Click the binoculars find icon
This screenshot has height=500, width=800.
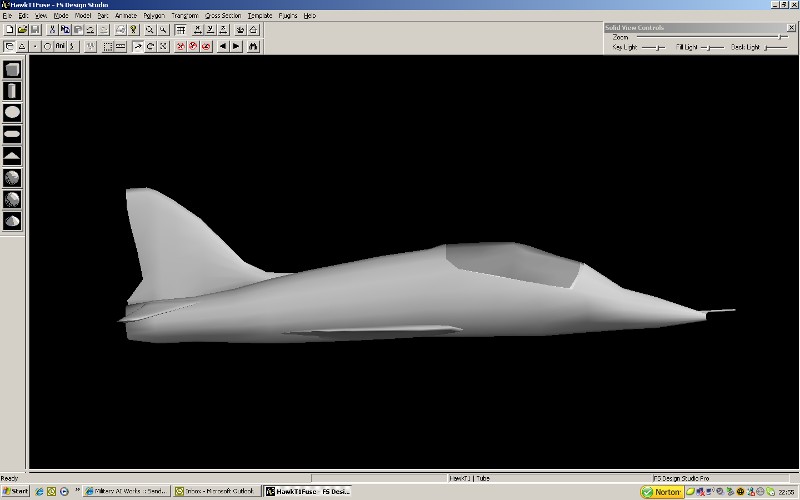(x=253, y=46)
